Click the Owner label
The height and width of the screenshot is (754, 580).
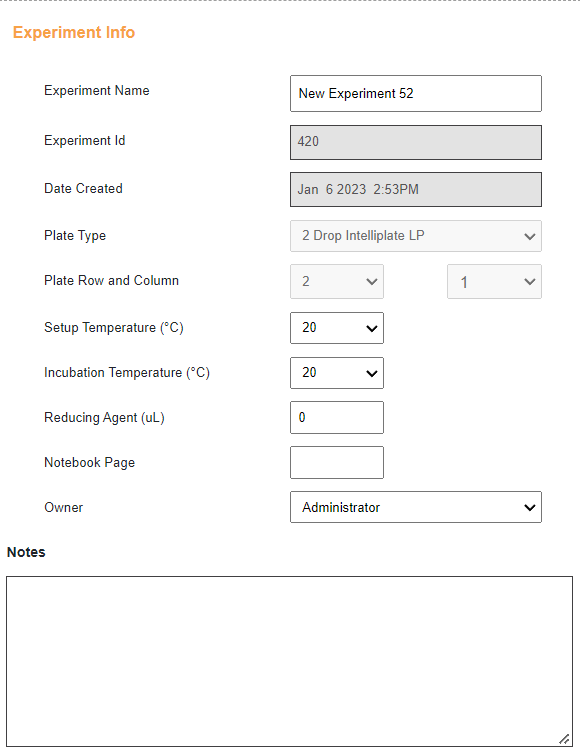click(x=63, y=507)
